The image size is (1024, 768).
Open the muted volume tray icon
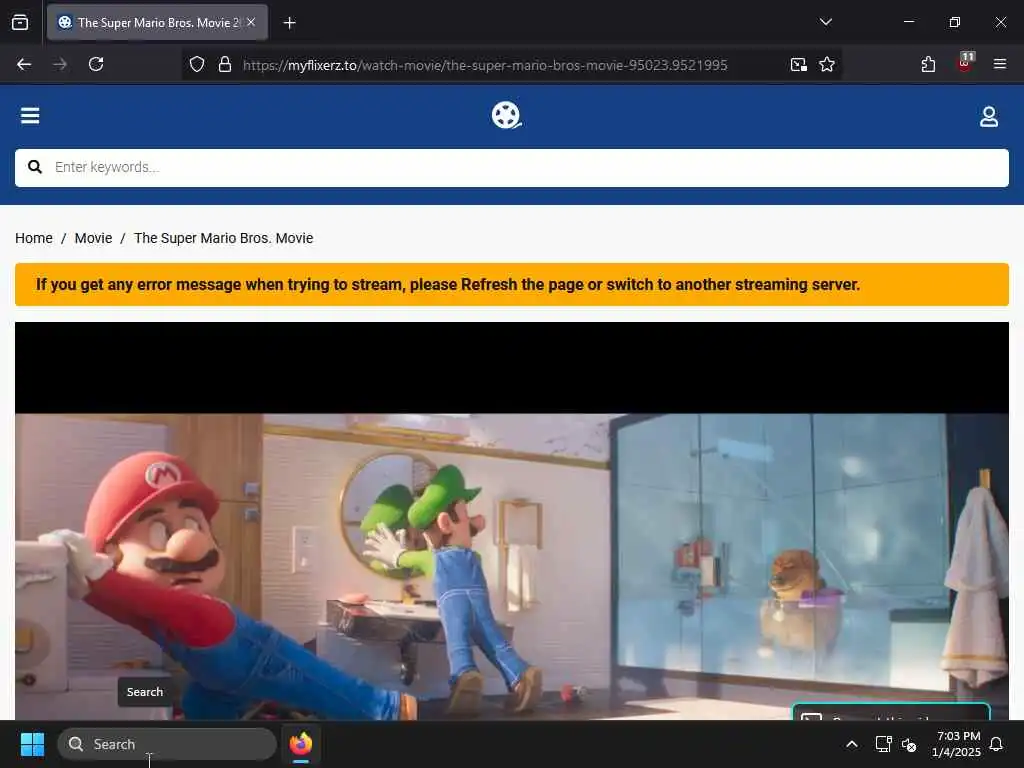click(x=908, y=744)
